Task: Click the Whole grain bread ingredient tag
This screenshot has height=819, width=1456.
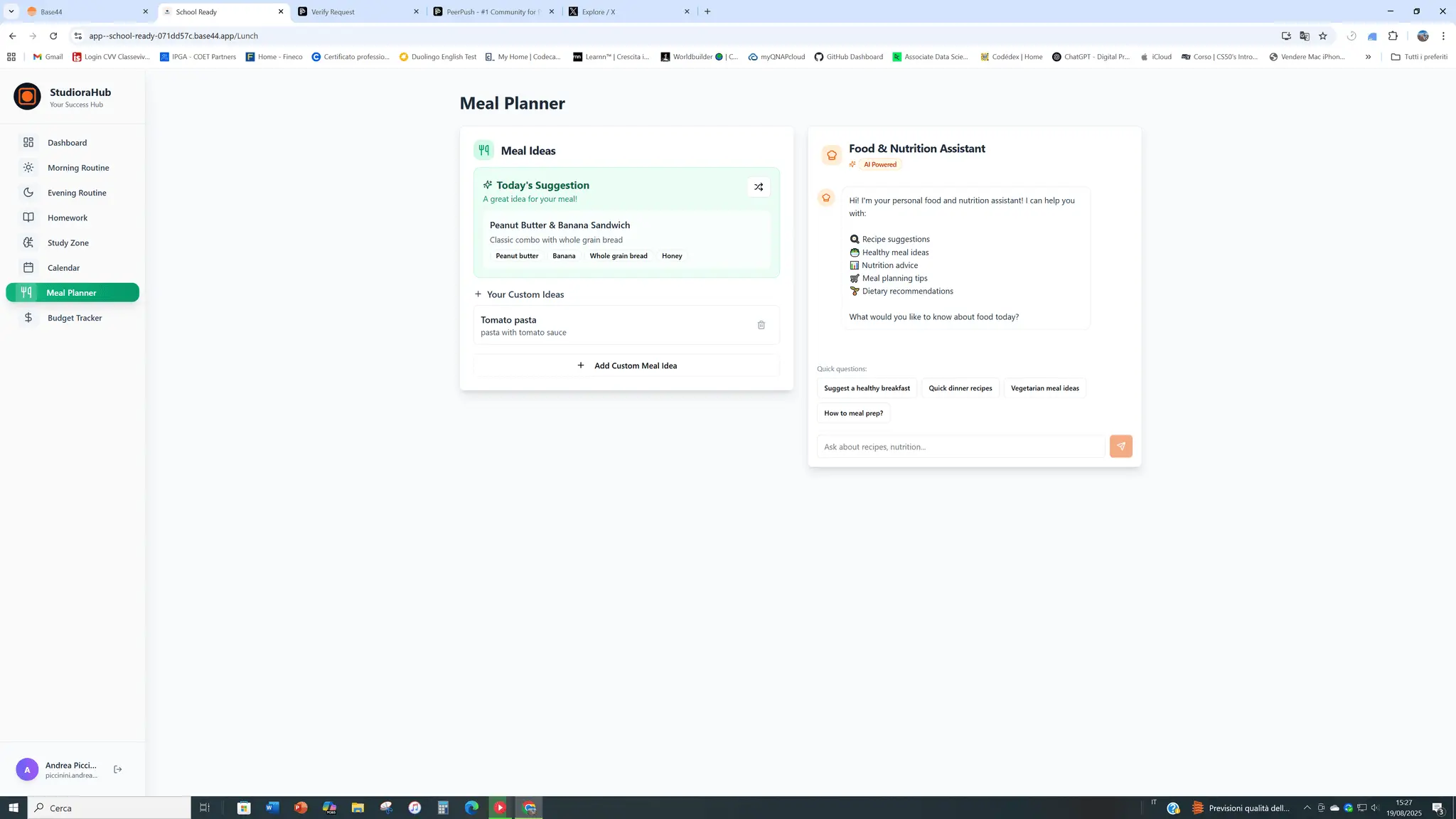Action: (x=618, y=256)
